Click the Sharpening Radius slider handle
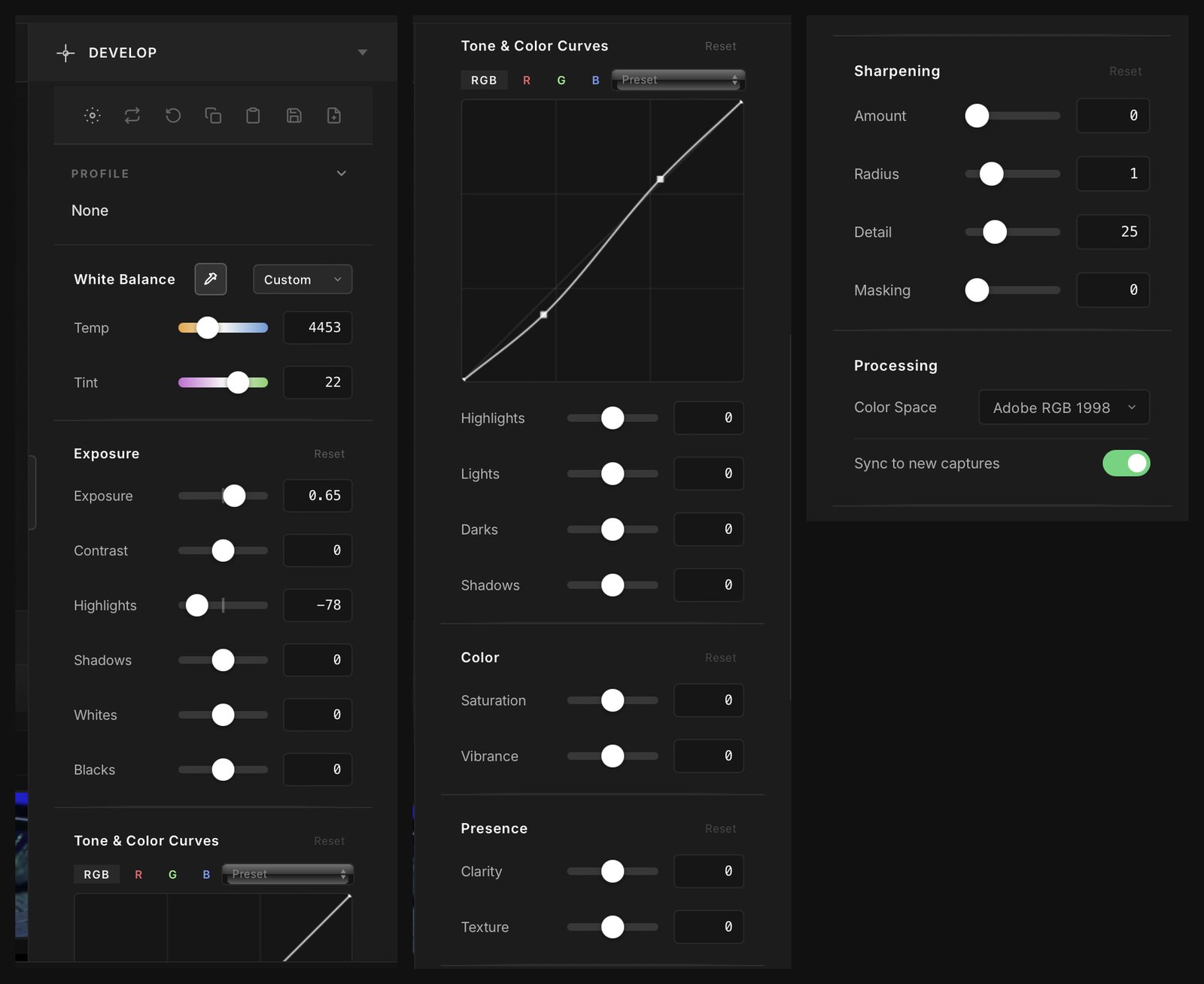The image size is (1204, 984). [992, 174]
